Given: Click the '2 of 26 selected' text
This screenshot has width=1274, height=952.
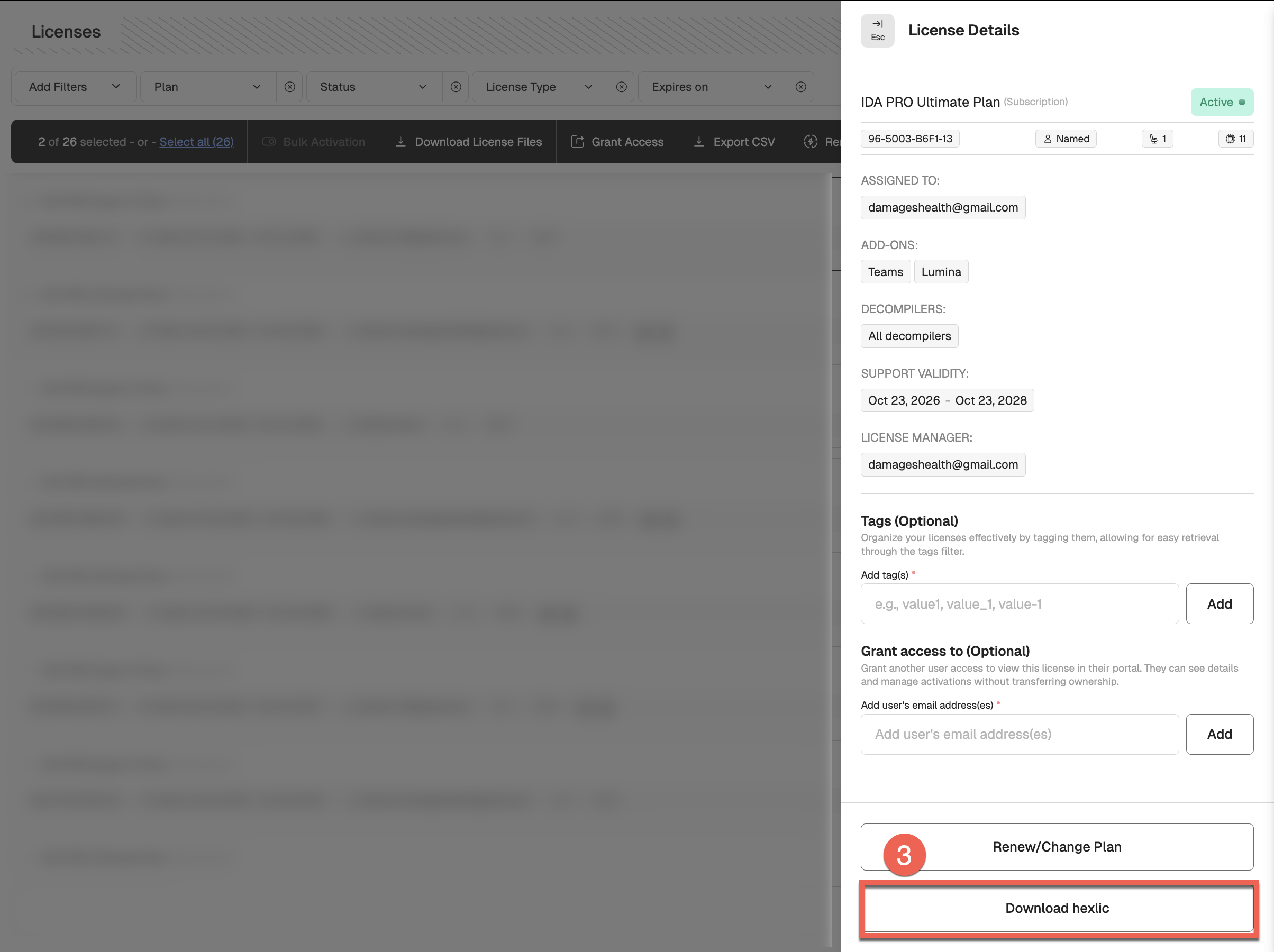Looking at the screenshot, I should (x=82, y=142).
